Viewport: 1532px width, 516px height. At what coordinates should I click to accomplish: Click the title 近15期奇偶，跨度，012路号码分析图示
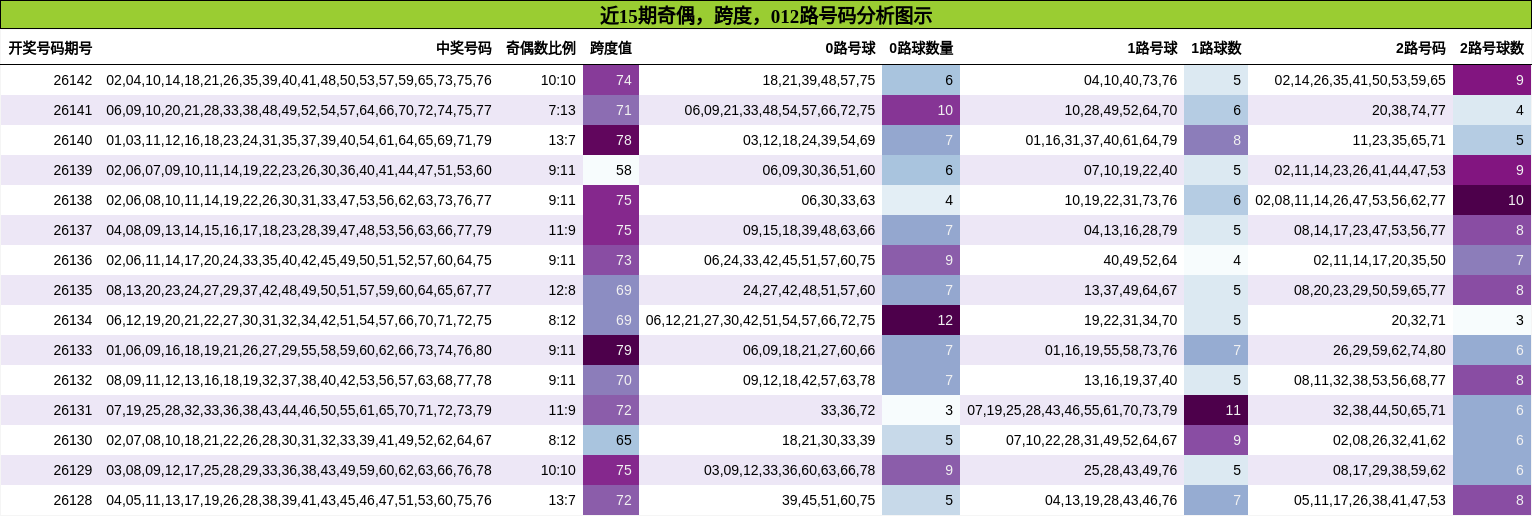766,16
